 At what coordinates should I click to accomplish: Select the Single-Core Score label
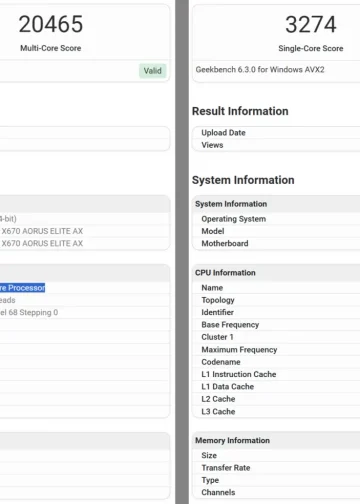pyautogui.click(x=311, y=48)
